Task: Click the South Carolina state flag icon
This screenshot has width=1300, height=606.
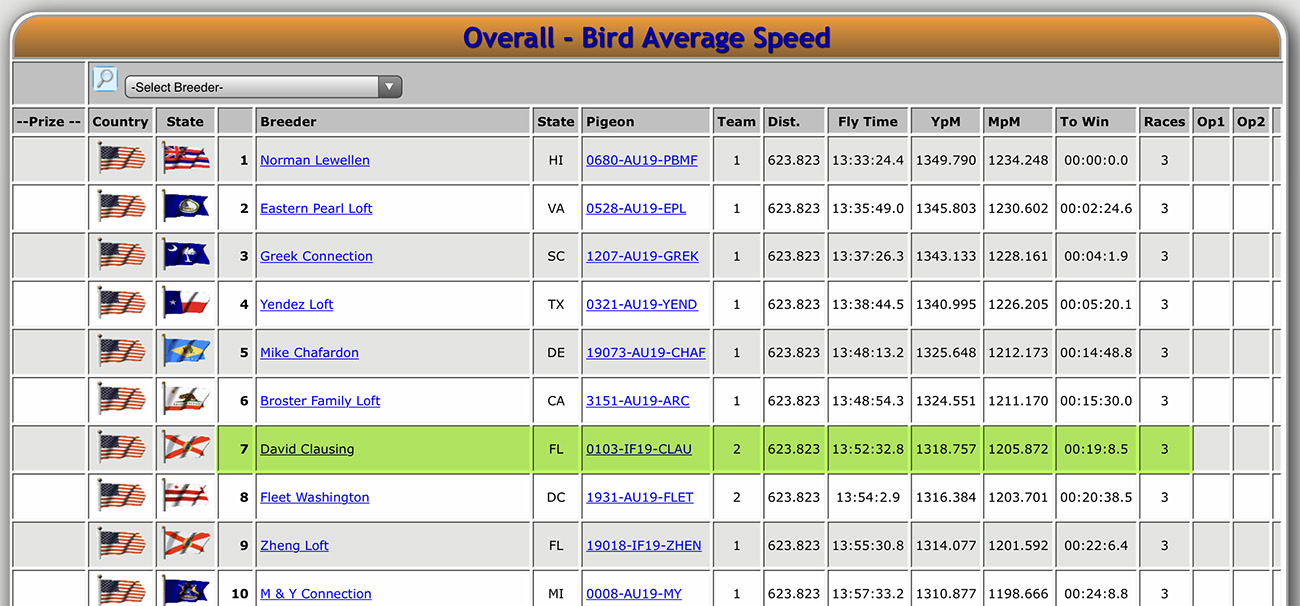Action: (x=185, y=255)
